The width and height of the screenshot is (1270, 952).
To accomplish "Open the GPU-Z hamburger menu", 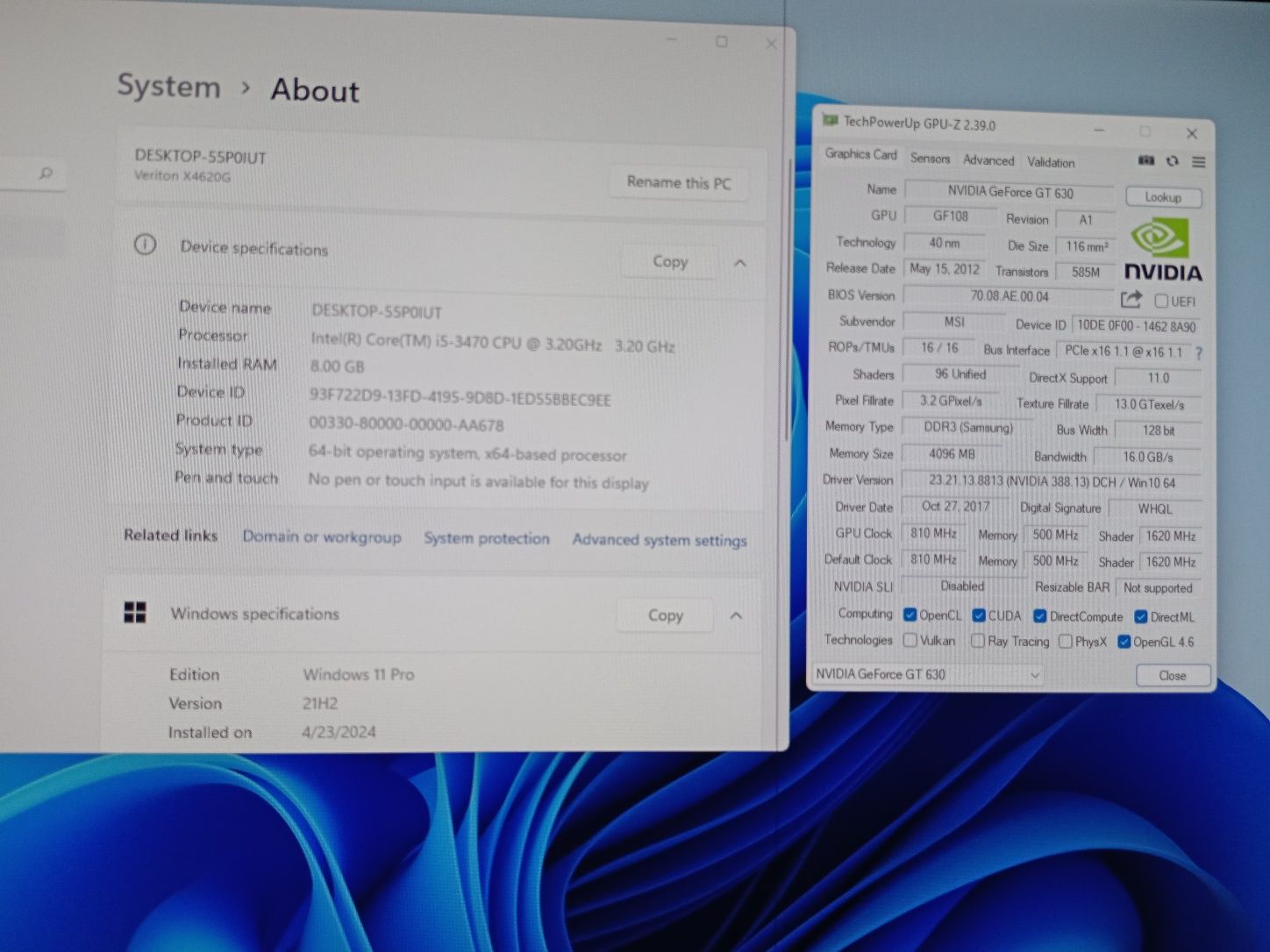I will [x=1198, y=162].
